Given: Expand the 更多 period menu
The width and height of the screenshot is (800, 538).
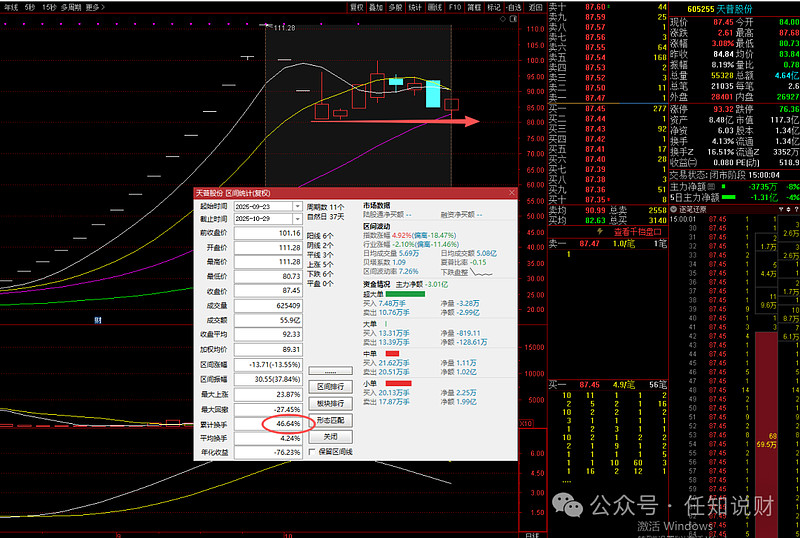Looking at the screenshot, I should (95, 7).
